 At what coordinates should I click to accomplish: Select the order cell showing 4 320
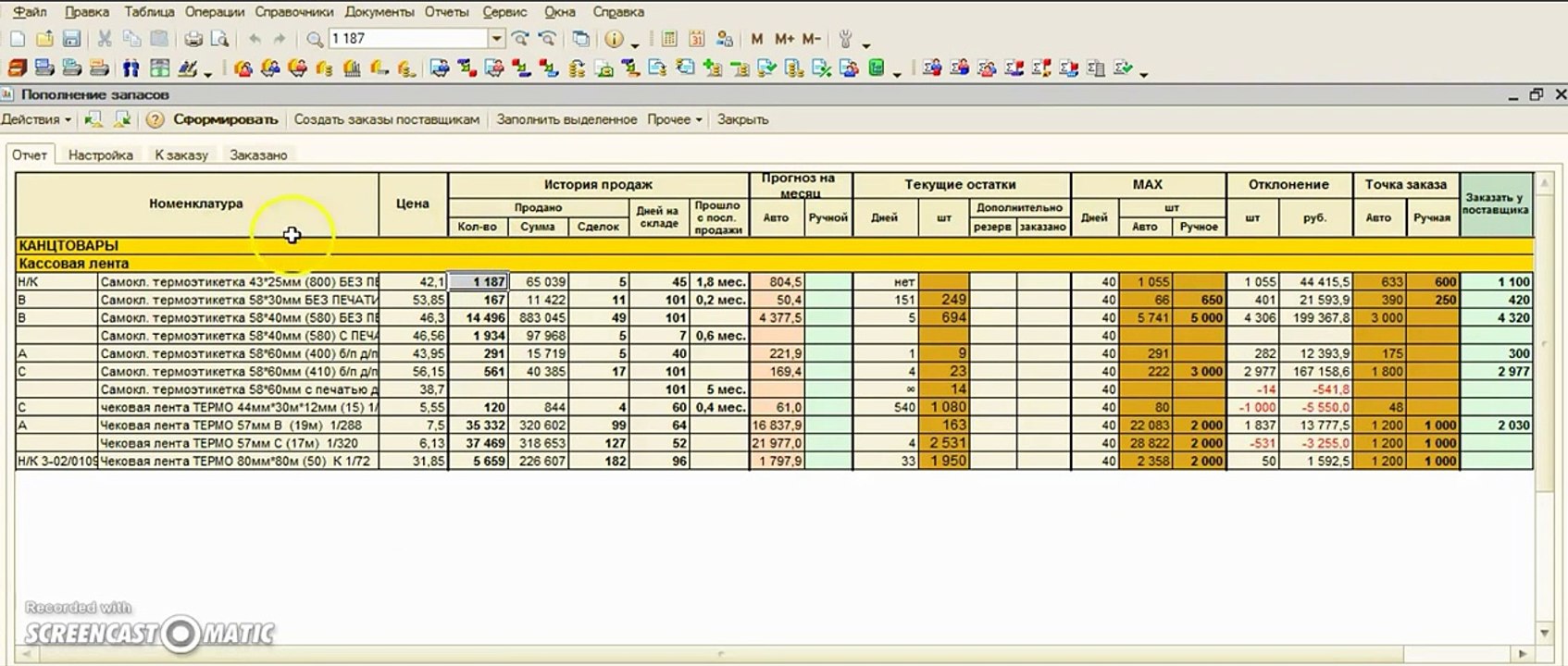click(x=1496, y=318)
